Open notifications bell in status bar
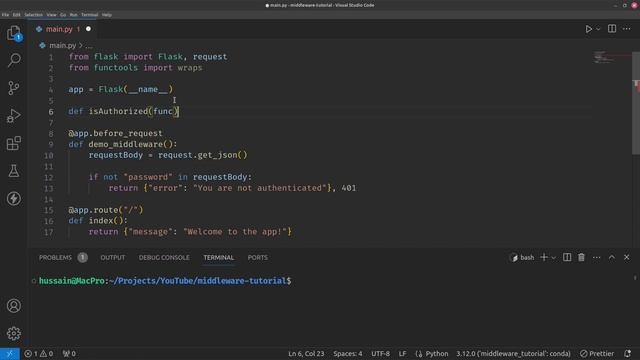 click(627, 353)
